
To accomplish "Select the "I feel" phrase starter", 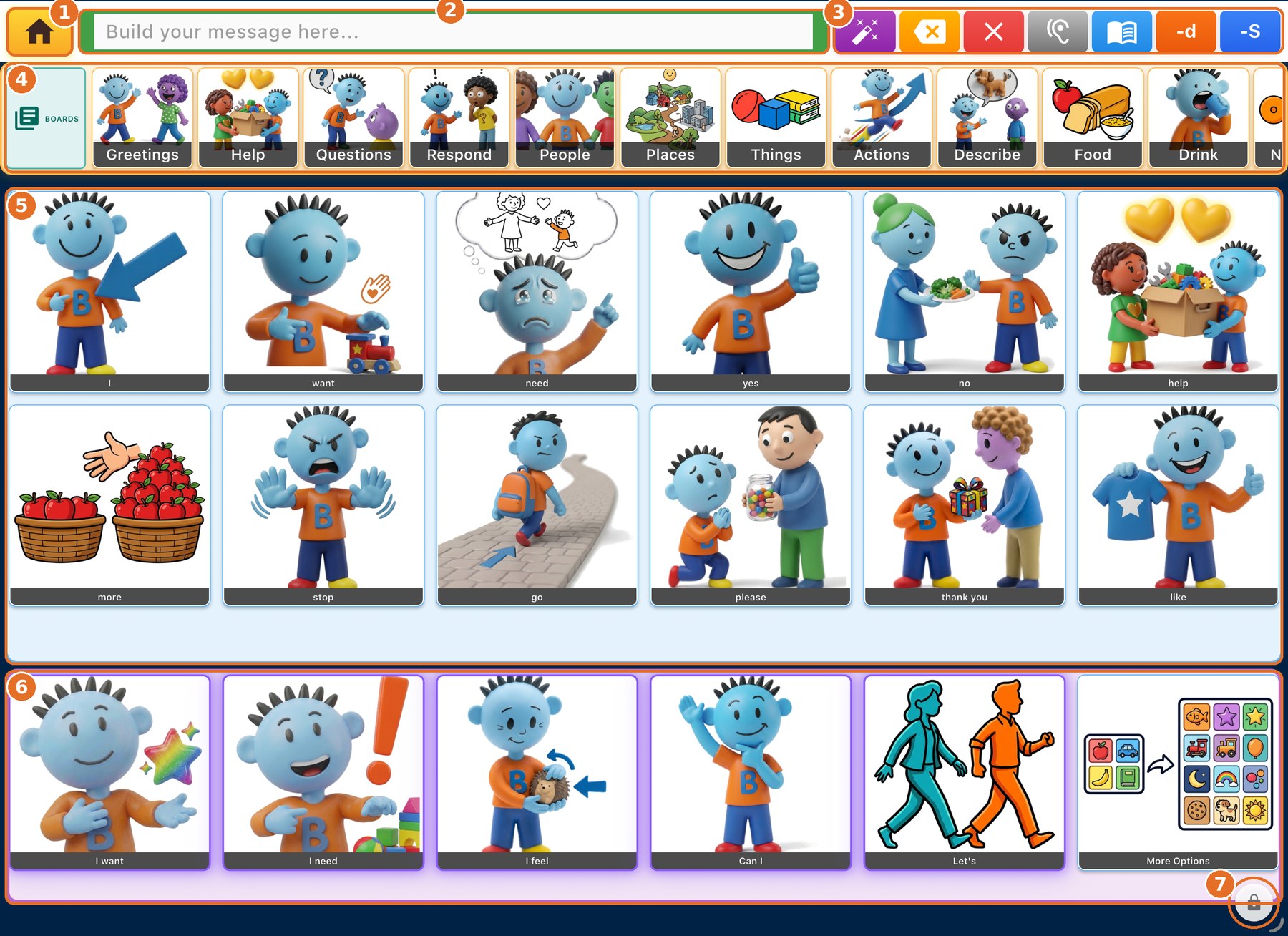I will tap(537, 773).
